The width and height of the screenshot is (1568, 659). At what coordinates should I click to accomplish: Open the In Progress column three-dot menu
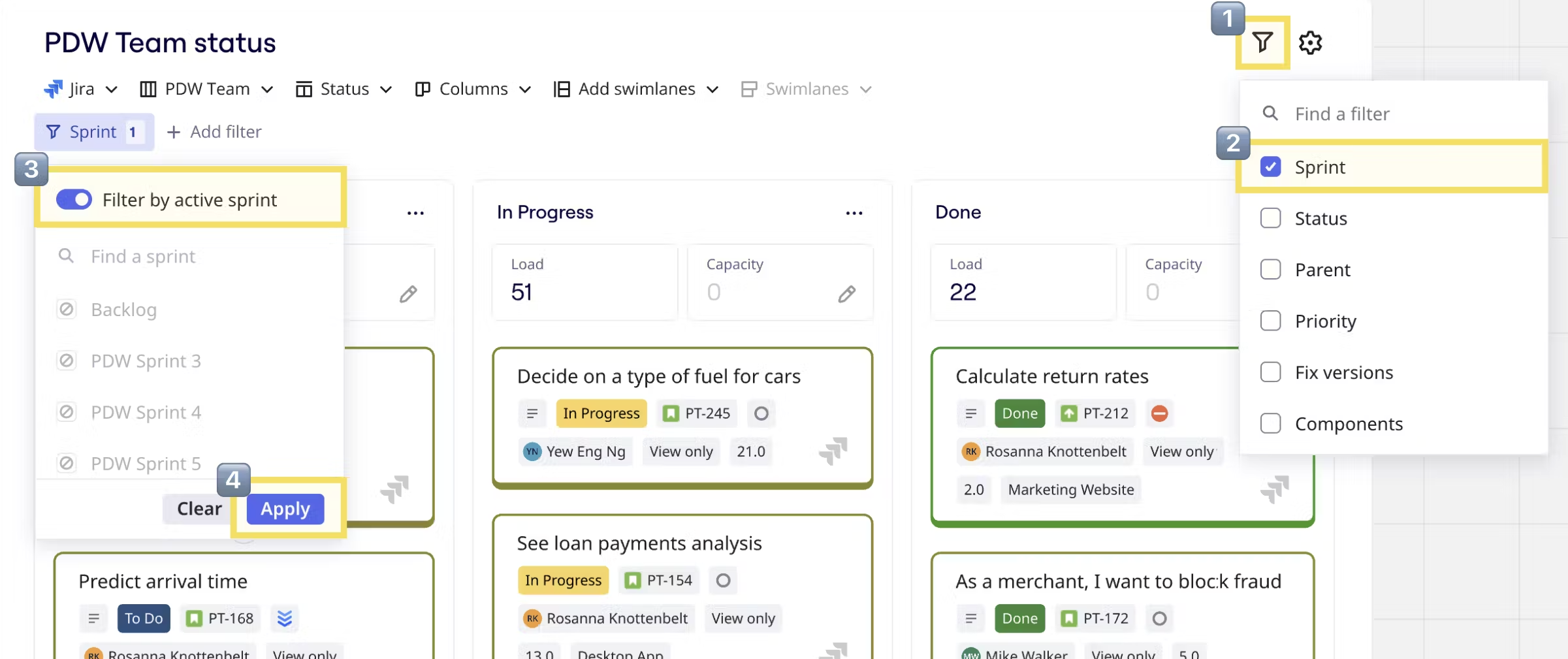point(854,213)
